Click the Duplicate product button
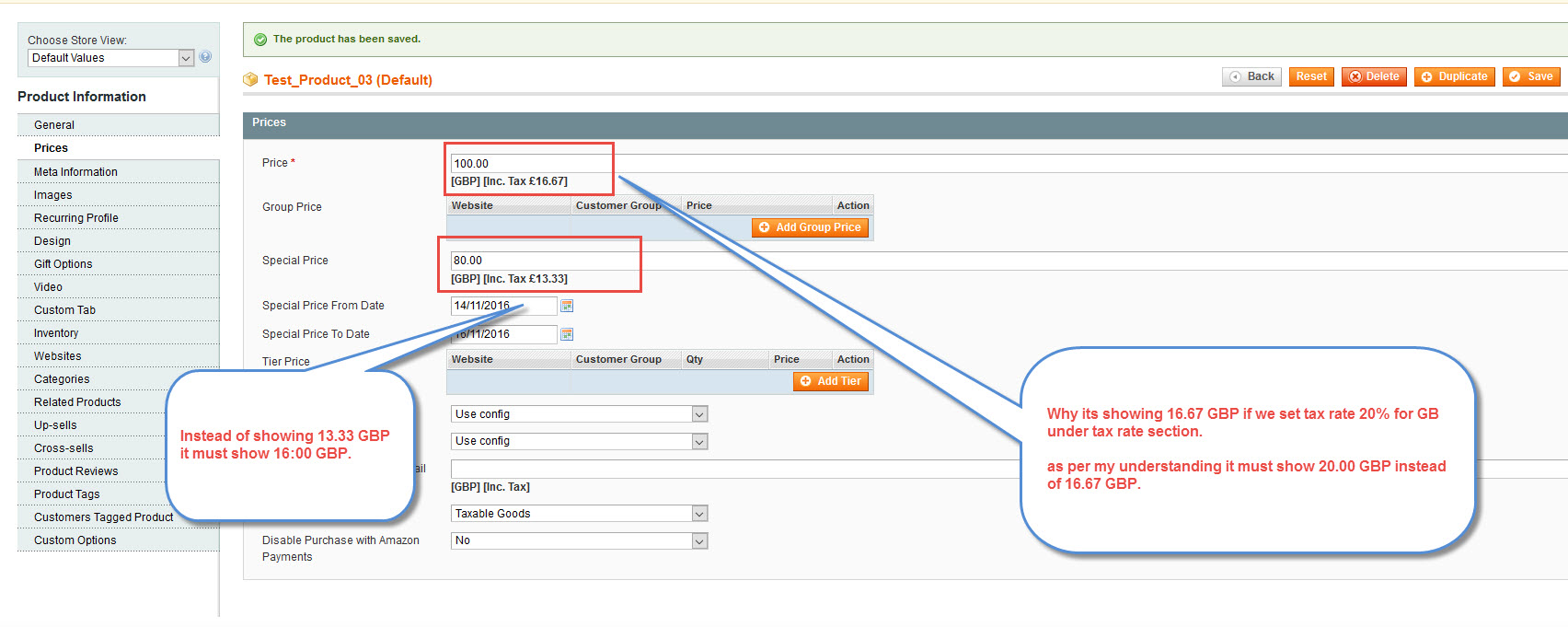Screen dimensions: 1568x627 [x=1454, y=77]
